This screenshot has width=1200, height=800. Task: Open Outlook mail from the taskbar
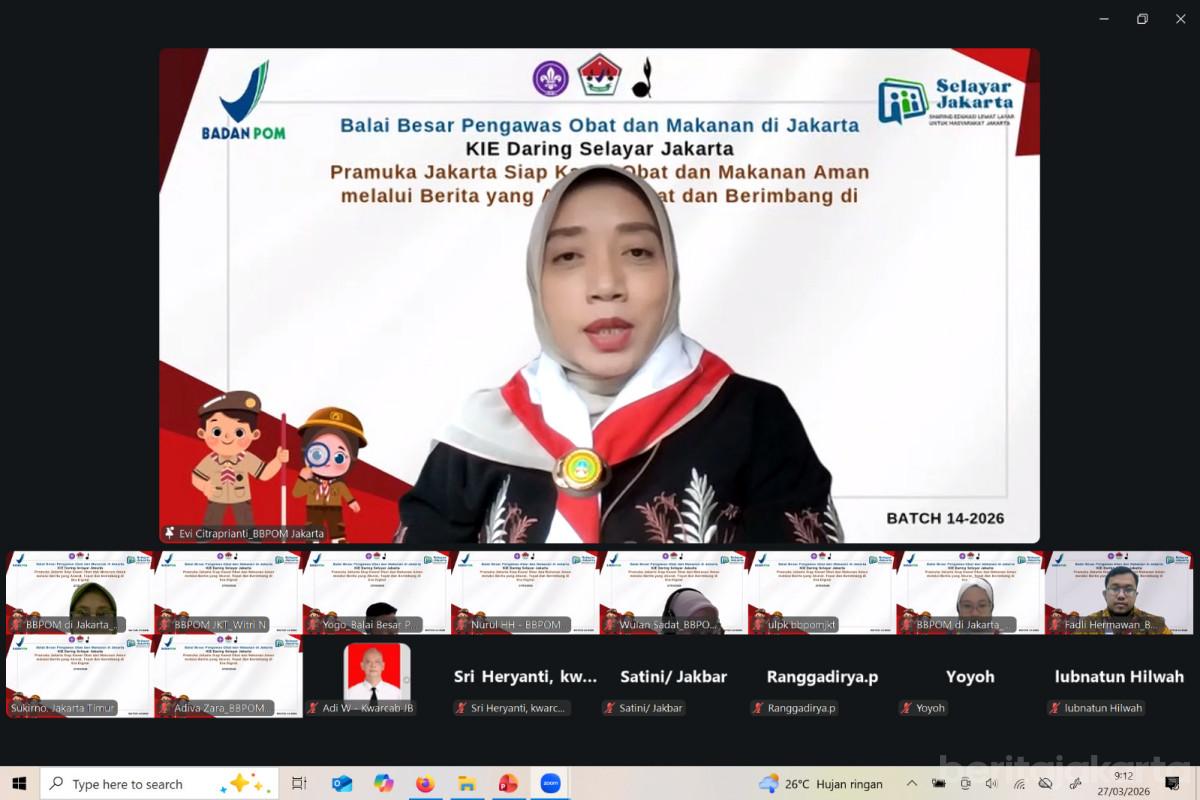click(x=340, y=783)
